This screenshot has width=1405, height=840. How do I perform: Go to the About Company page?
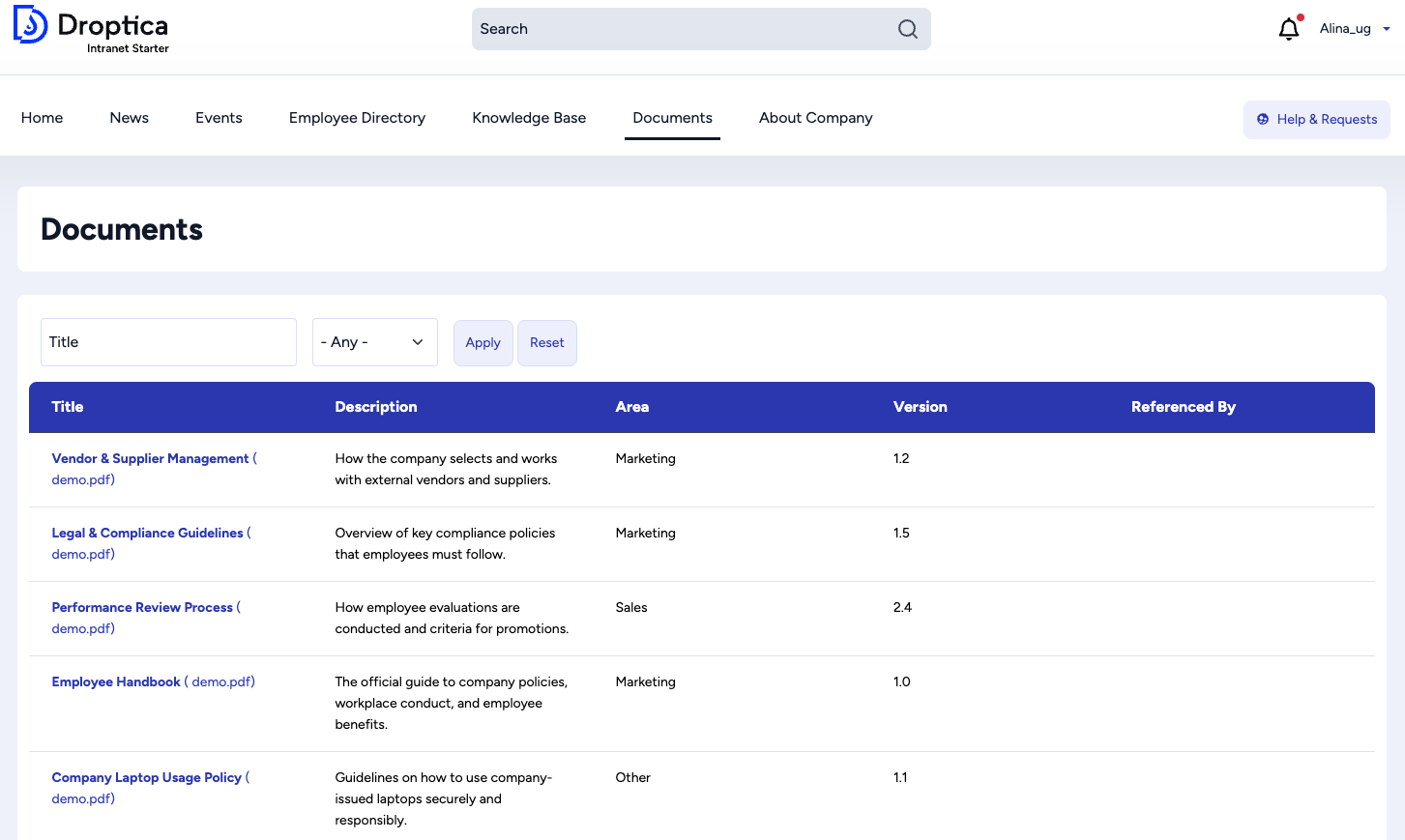coord(815,117)
